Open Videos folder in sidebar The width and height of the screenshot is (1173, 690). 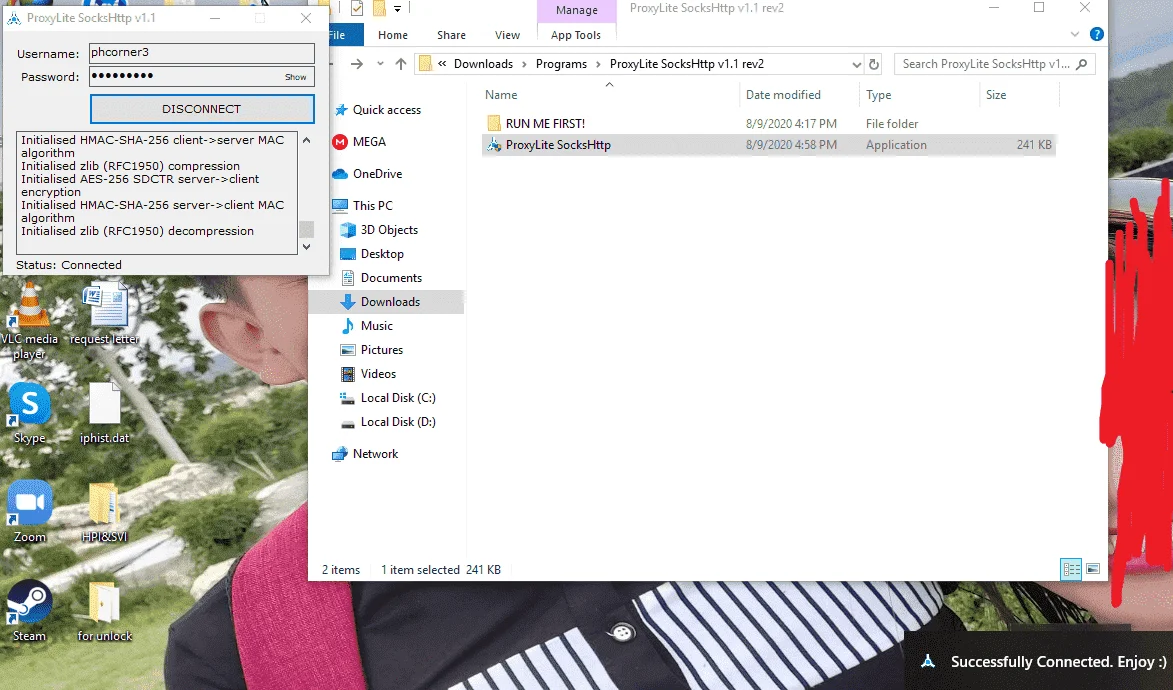coord(378,373)
